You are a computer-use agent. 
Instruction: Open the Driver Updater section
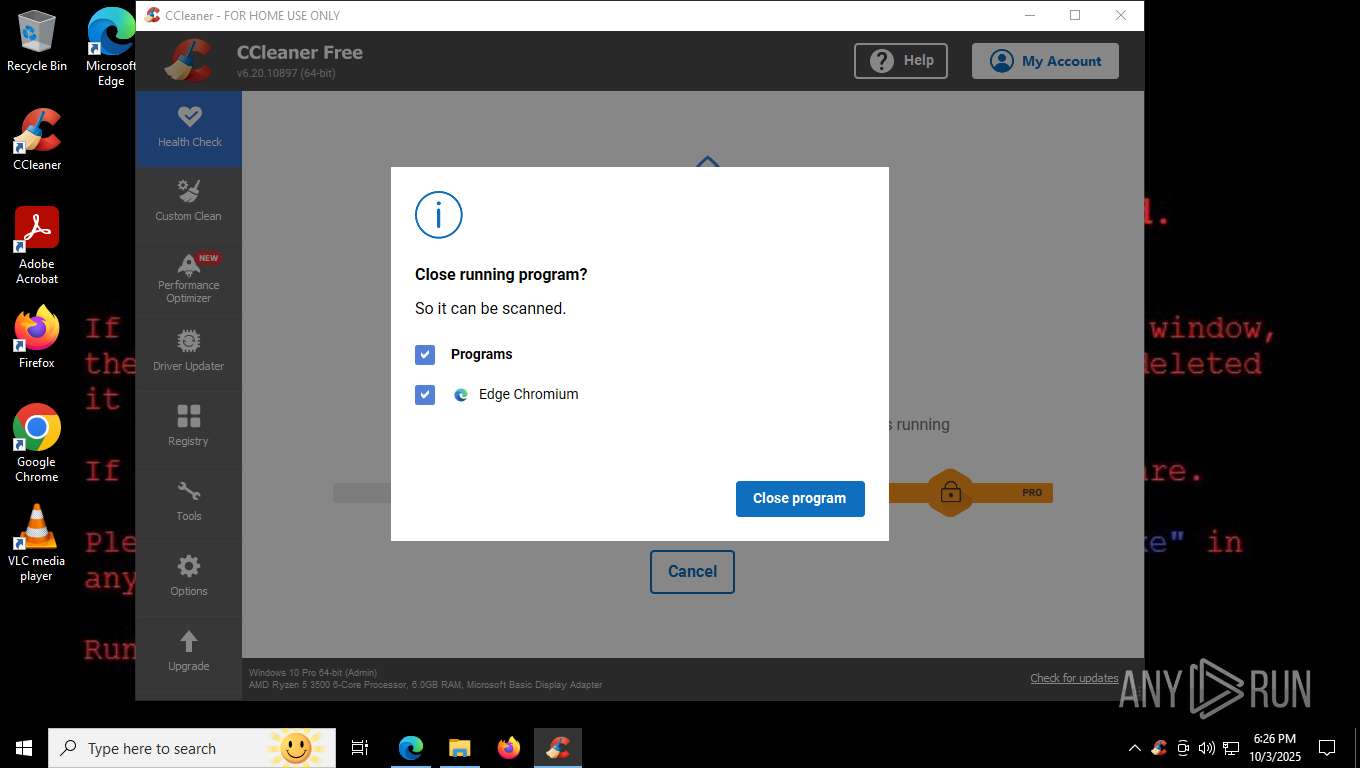pos(189,353)
